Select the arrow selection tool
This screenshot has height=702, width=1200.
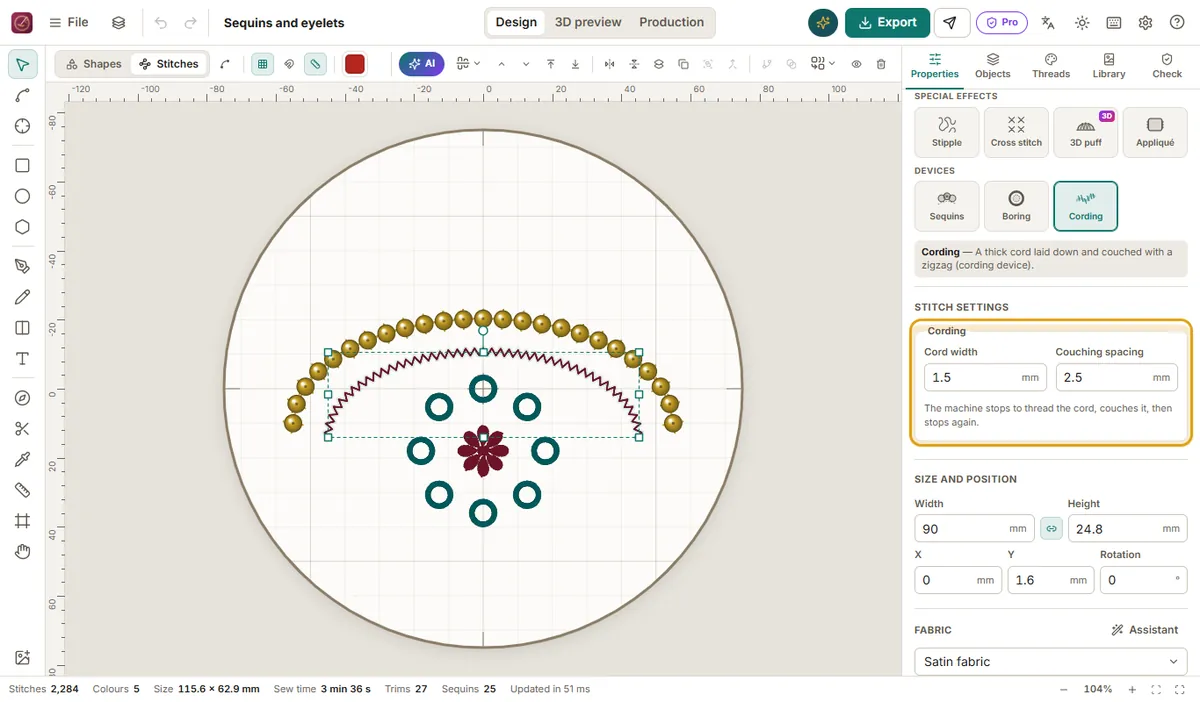tap(22, 65)
